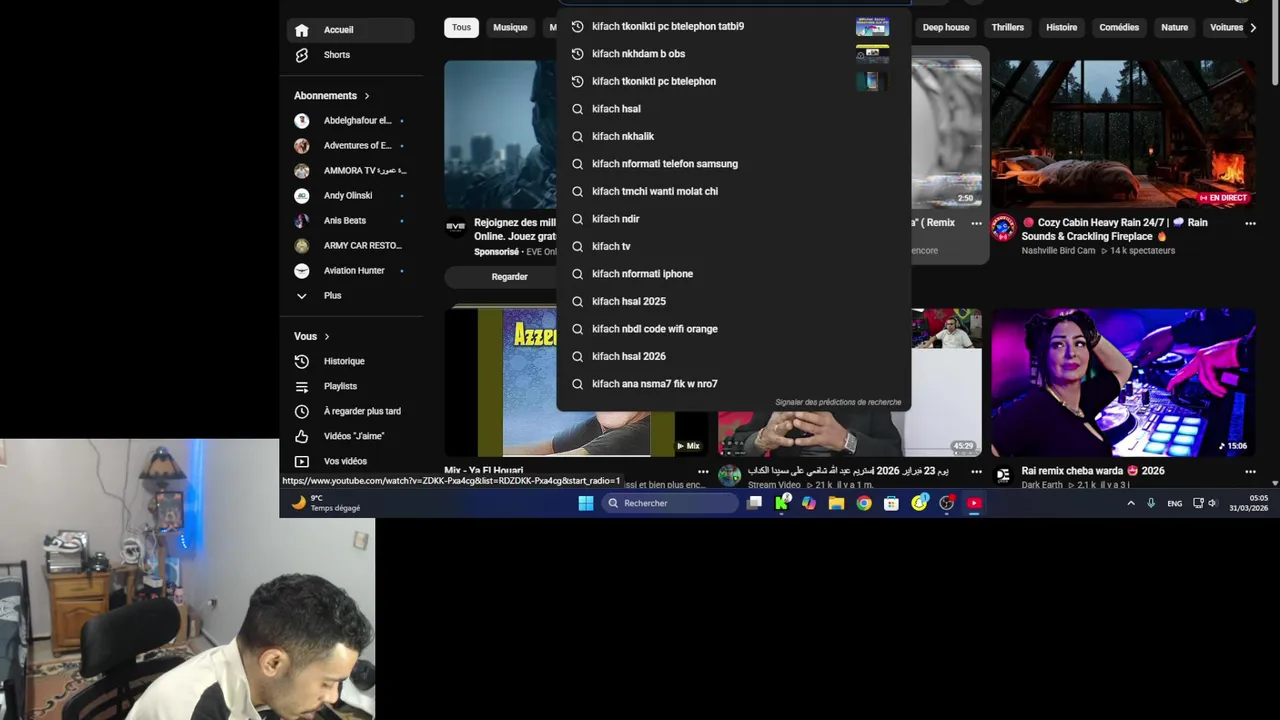Click the YouTube taskbar app icon
The width and height of the screenshot is (1280, 720).
[974, 503]
